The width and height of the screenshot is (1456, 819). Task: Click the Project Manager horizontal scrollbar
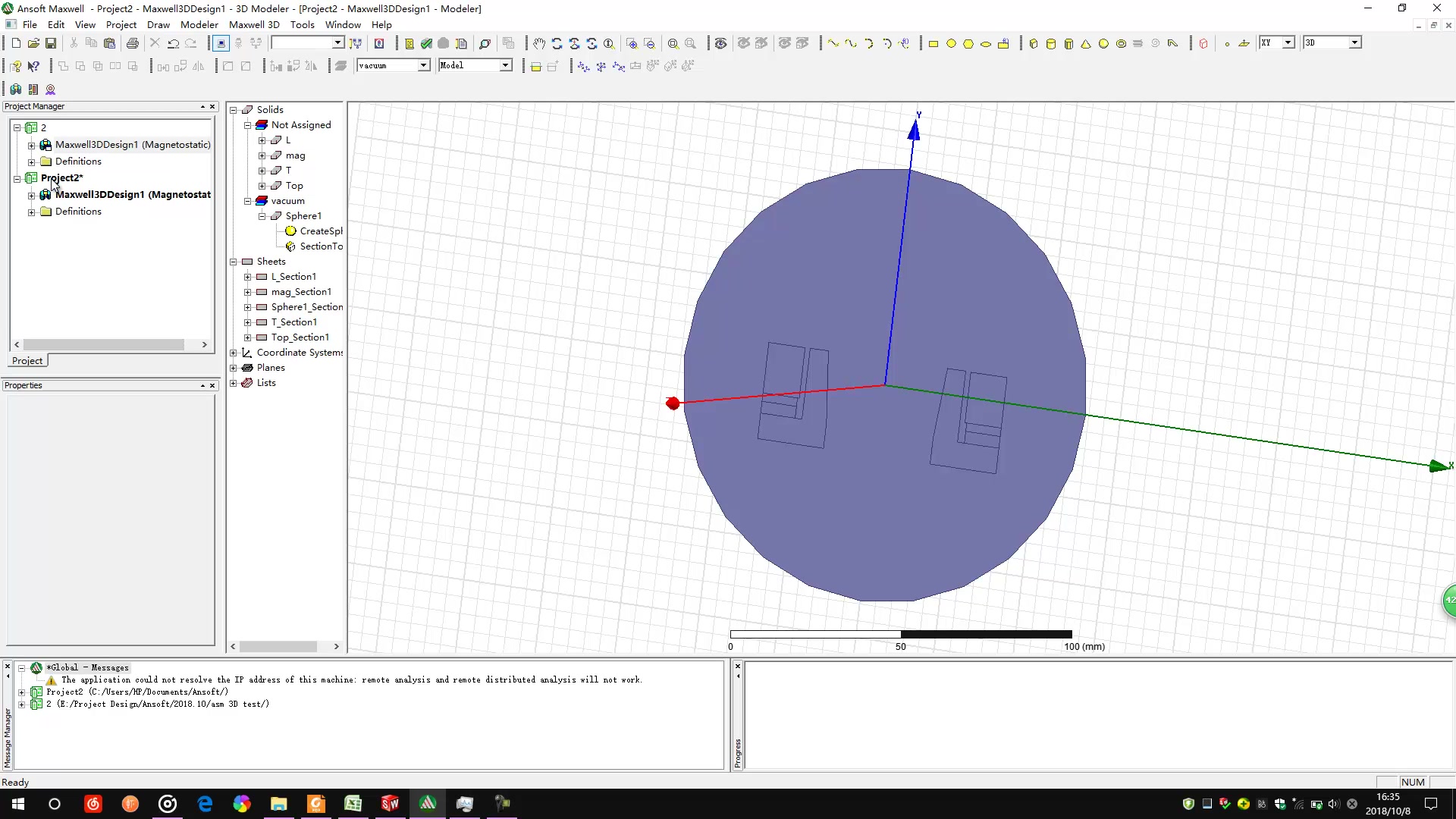pos(104,344)
